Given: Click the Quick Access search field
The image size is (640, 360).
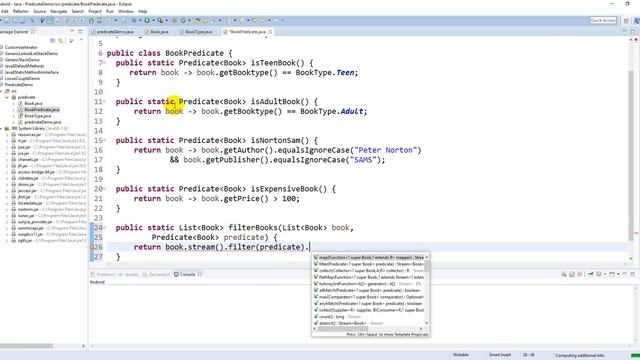Looking at the screenshot, I should [x=603, y=20].
